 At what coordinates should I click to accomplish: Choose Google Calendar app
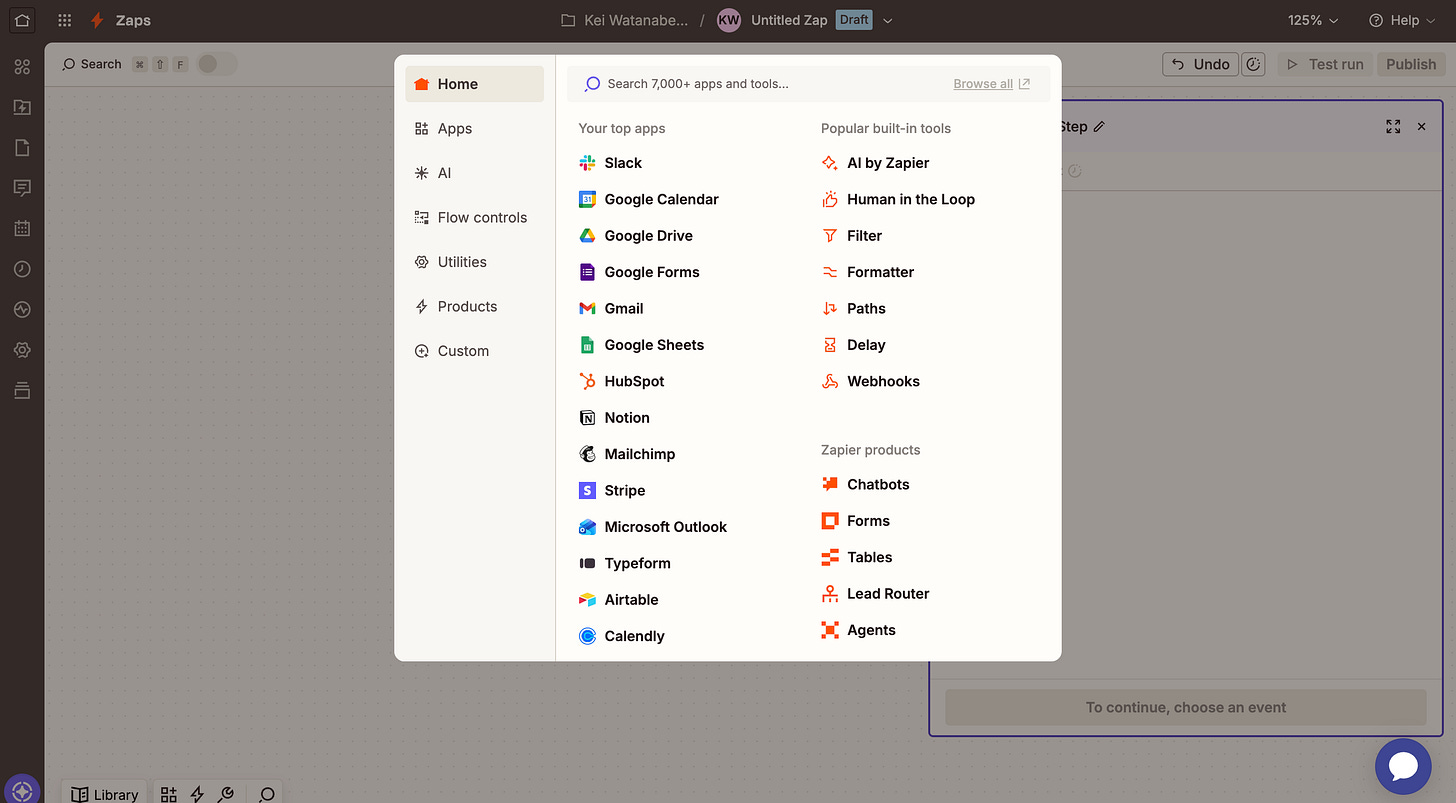pos(649,199)
